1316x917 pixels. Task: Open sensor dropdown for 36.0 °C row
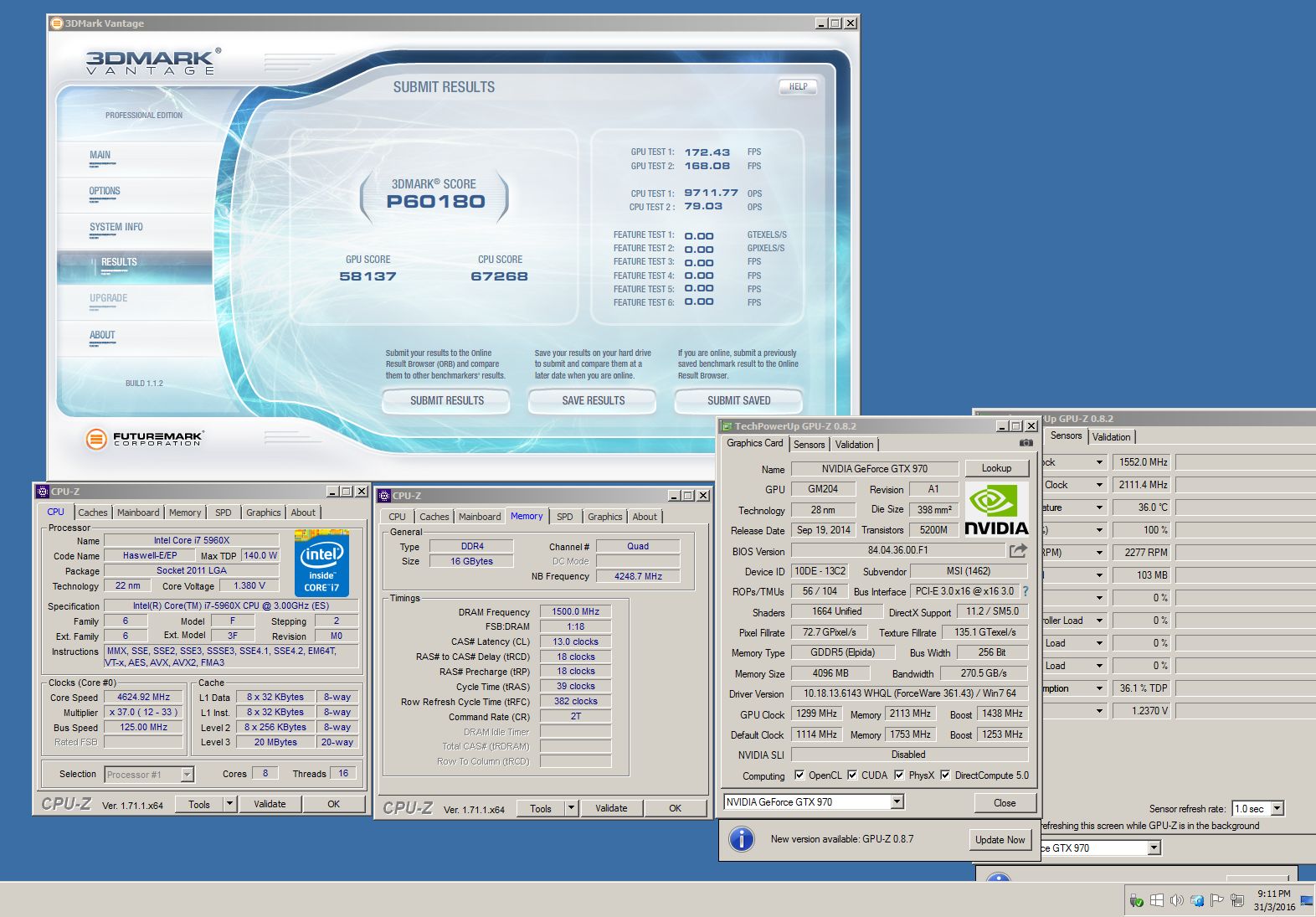tap(1099, 507)
